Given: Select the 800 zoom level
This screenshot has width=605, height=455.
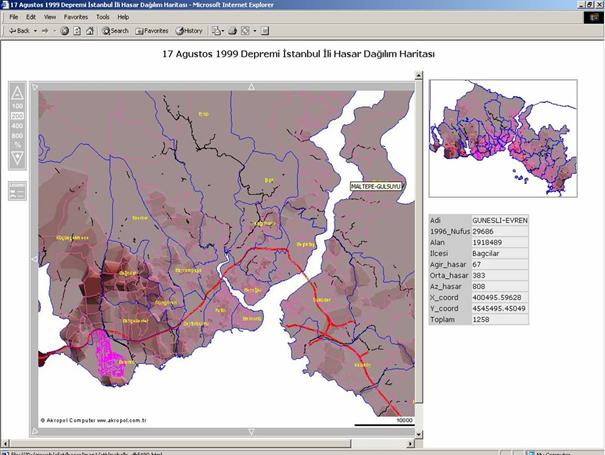Looking at the screenshot, I should pyautogui.click(x=17, y=136).
